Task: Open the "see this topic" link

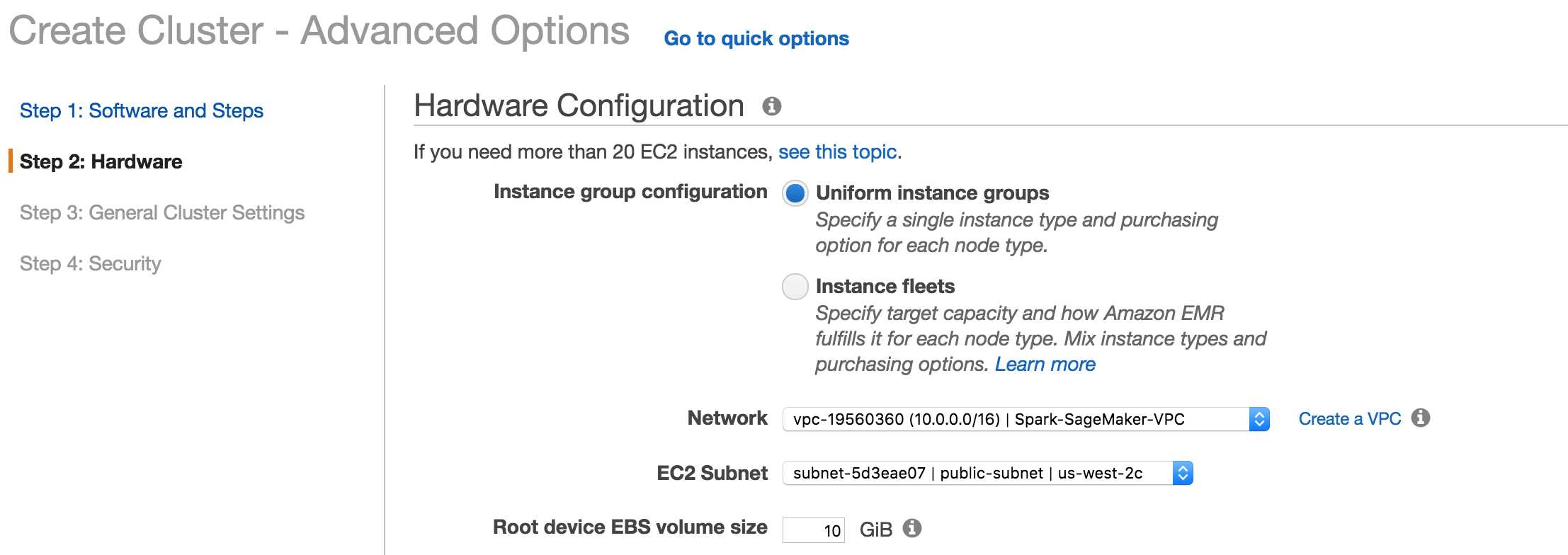Action: (x=837, y=152)
